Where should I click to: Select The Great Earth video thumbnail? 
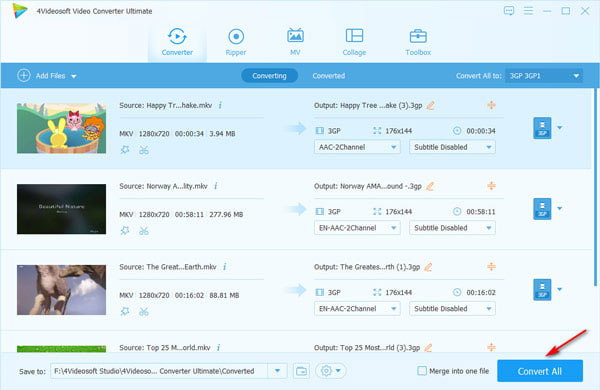61,290
